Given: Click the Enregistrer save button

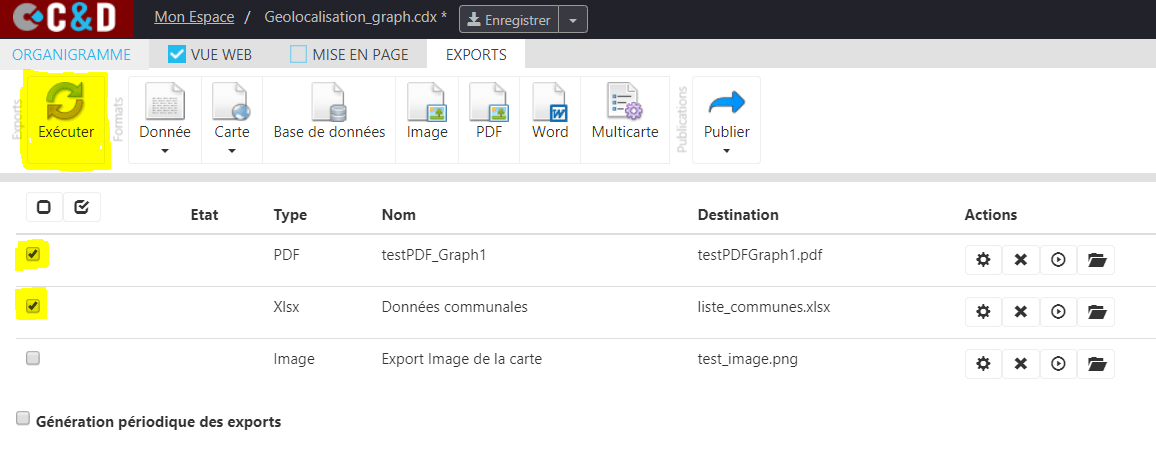Looking at the screenshot, I should point(509,20).
